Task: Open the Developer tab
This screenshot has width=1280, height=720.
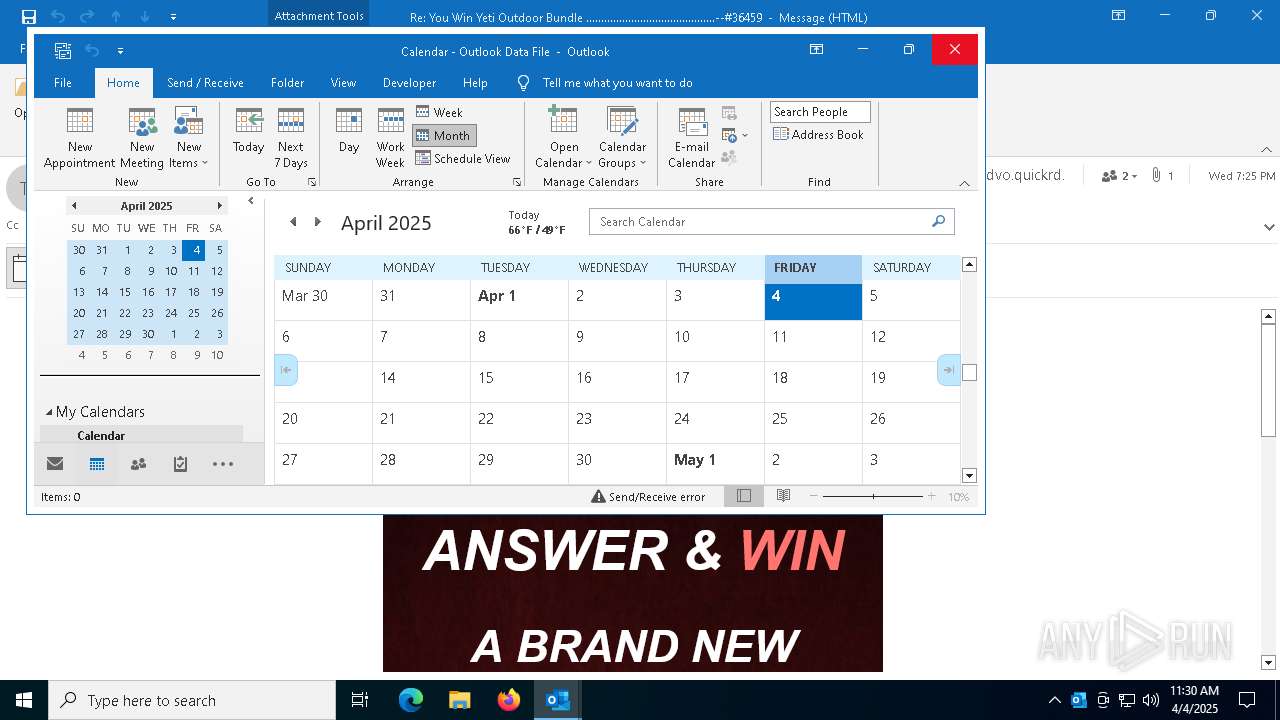Action: tap(409, 83)
